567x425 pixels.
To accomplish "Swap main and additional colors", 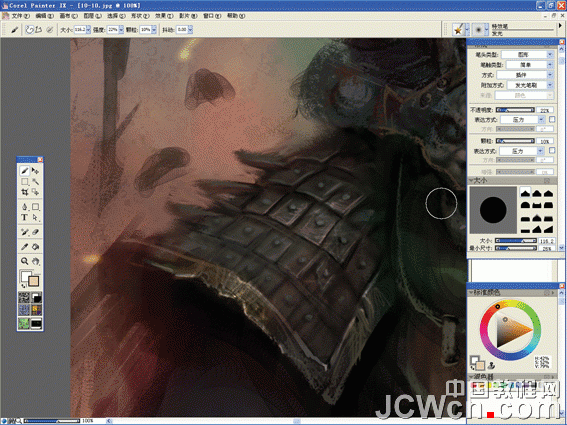I will 23,286.
